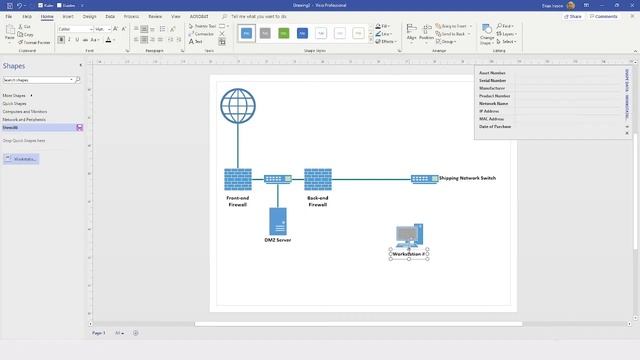Click the Tell me what you want to do box
Screen dimensions: 640x360
point(258,17)
